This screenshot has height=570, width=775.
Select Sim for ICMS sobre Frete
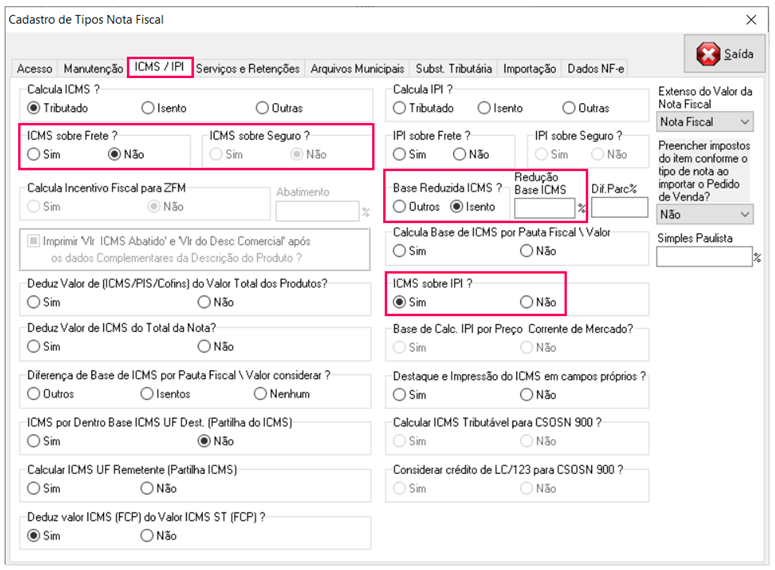click(x=34, y=155)
